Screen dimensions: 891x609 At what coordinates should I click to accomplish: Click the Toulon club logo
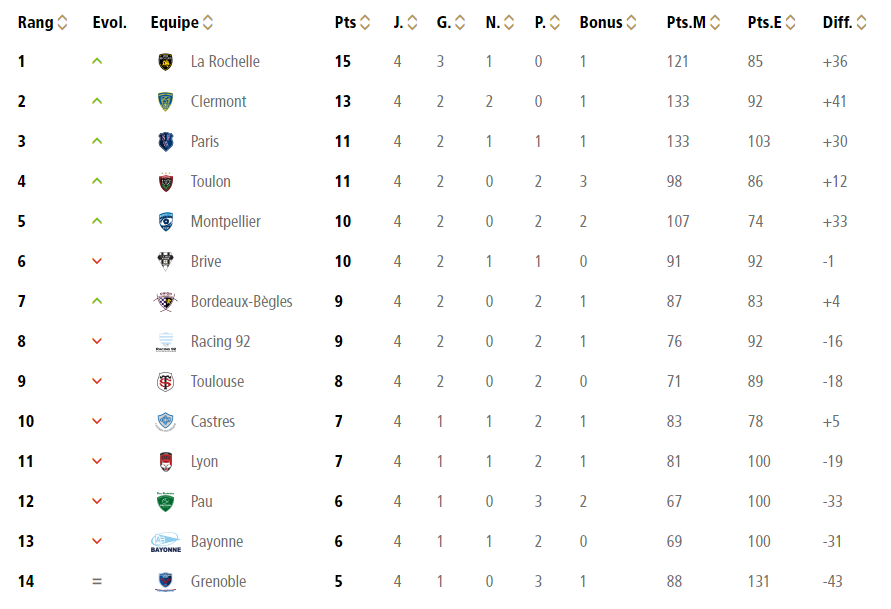point(166,182)
